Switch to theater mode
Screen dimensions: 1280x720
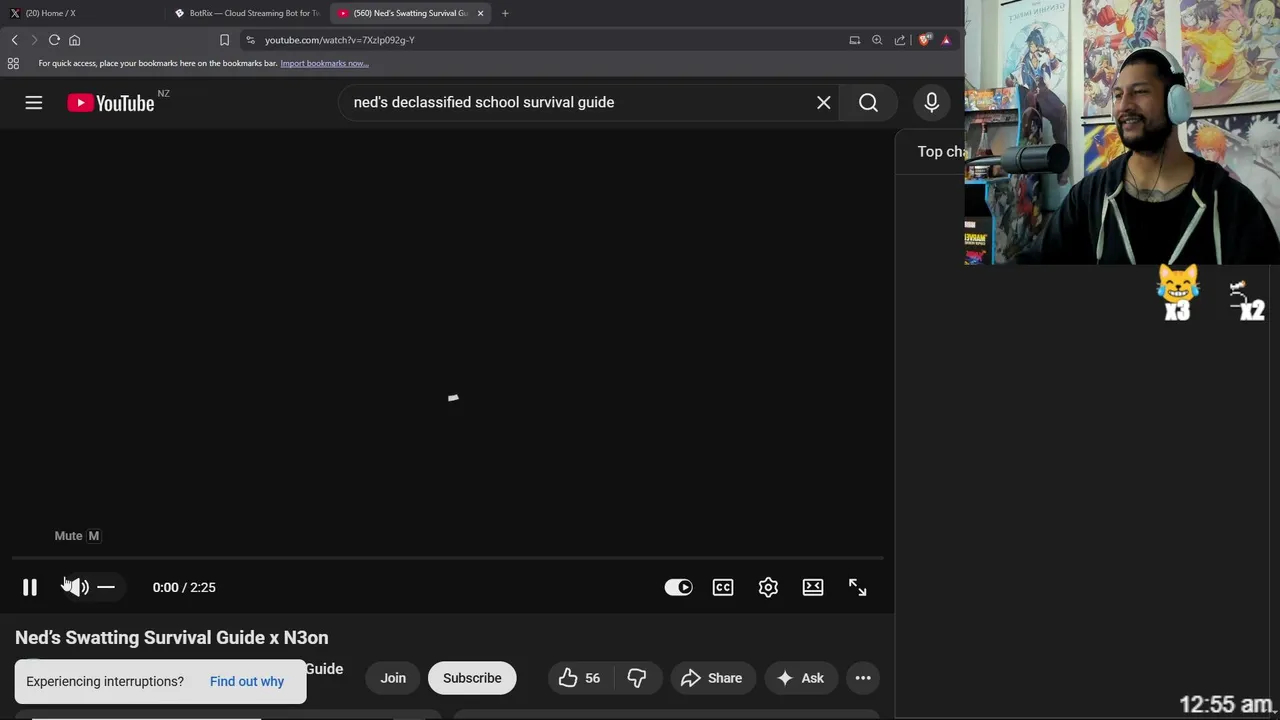(813, 587)
